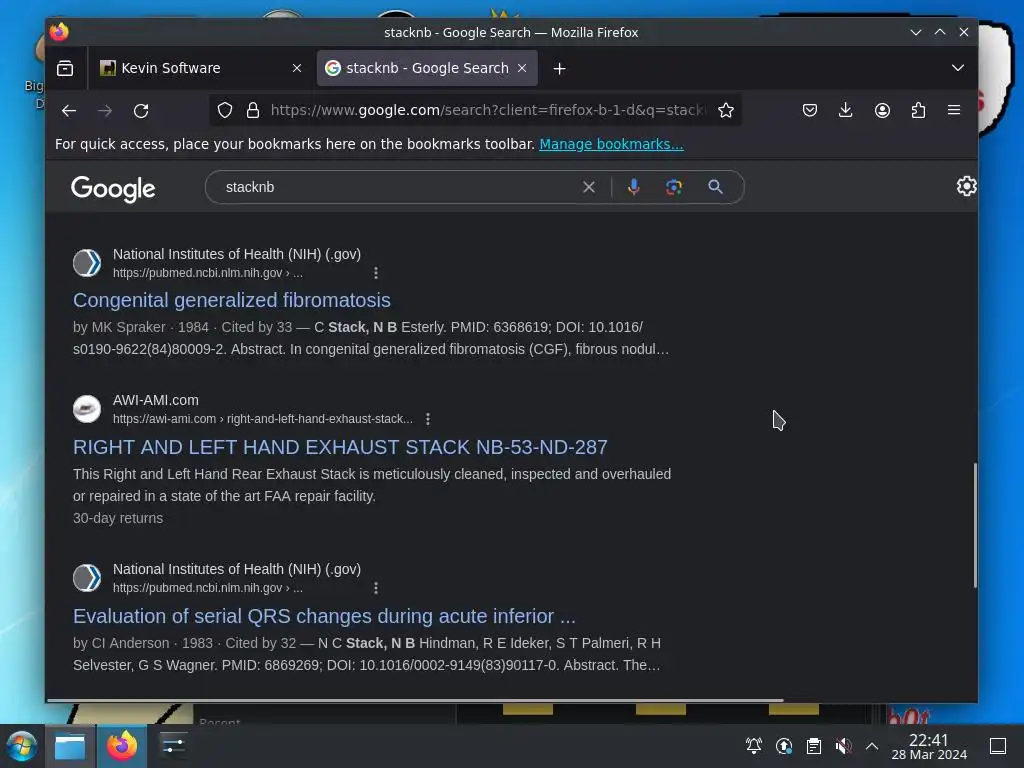Open the updates tray icon
The height and width of the screenshot is (768, 1024).
click(x=784, y=746)
